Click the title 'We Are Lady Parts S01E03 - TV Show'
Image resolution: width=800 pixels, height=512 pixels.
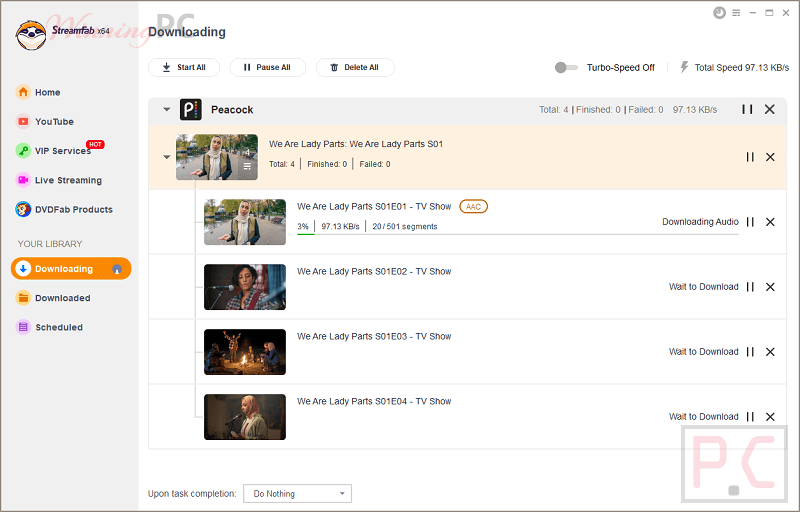(x=374, y=336)
